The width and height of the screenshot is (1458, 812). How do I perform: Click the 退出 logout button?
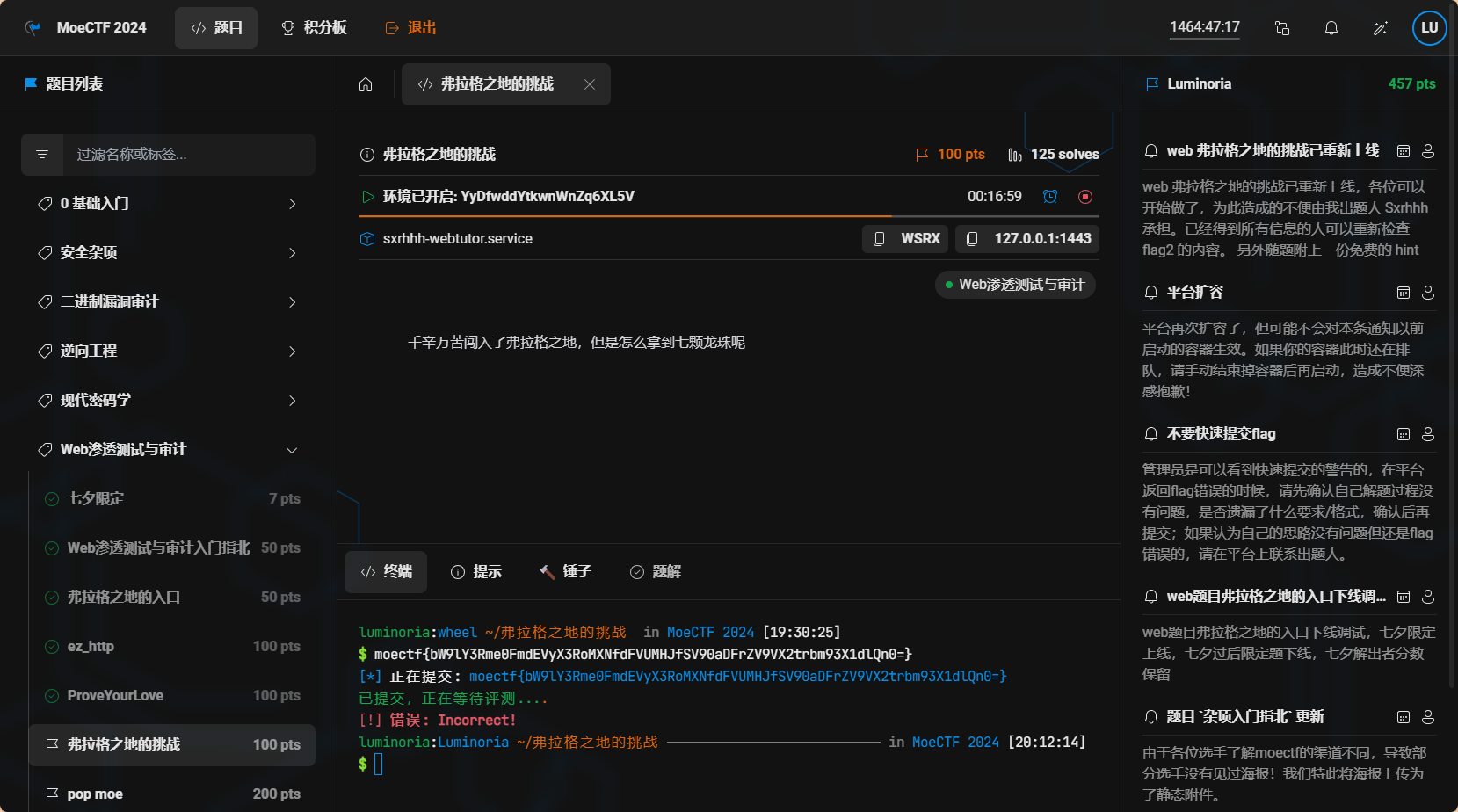tap(411, 28)
